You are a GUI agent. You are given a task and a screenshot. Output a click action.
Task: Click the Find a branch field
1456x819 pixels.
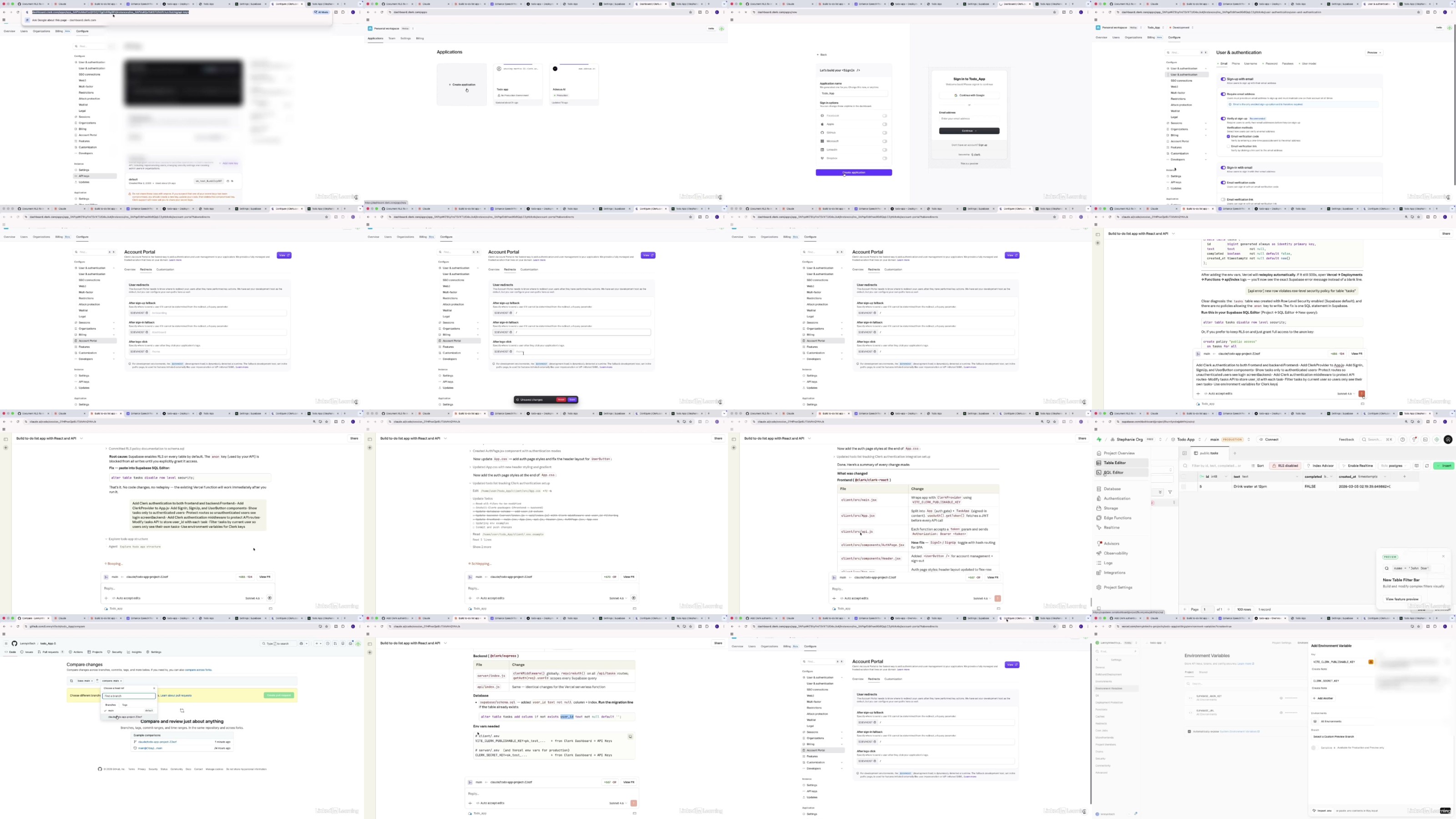click(x=129, y=696)
